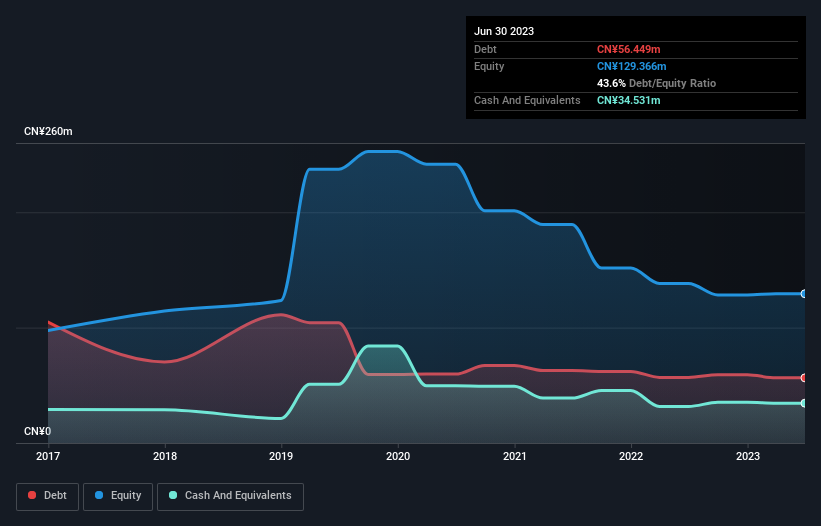This screenshot has height=526, width=821.
Task: Click the Jun 30 2023 tooltip date
Action: 504,31
